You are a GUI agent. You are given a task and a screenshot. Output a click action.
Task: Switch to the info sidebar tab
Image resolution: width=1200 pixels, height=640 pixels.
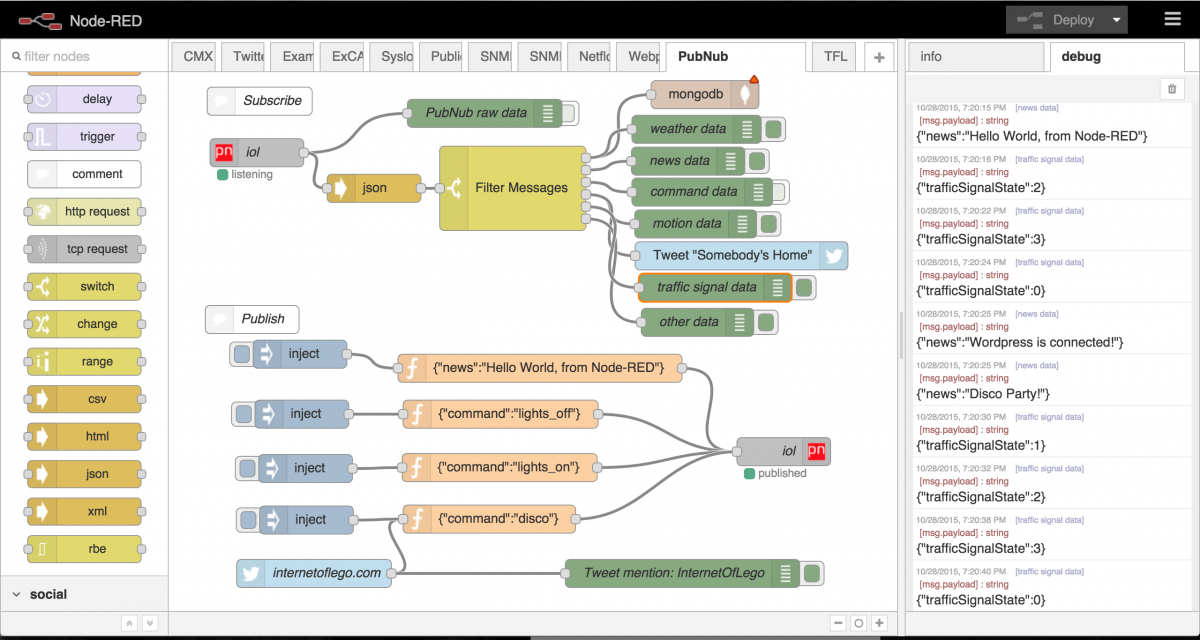(931, 57)
